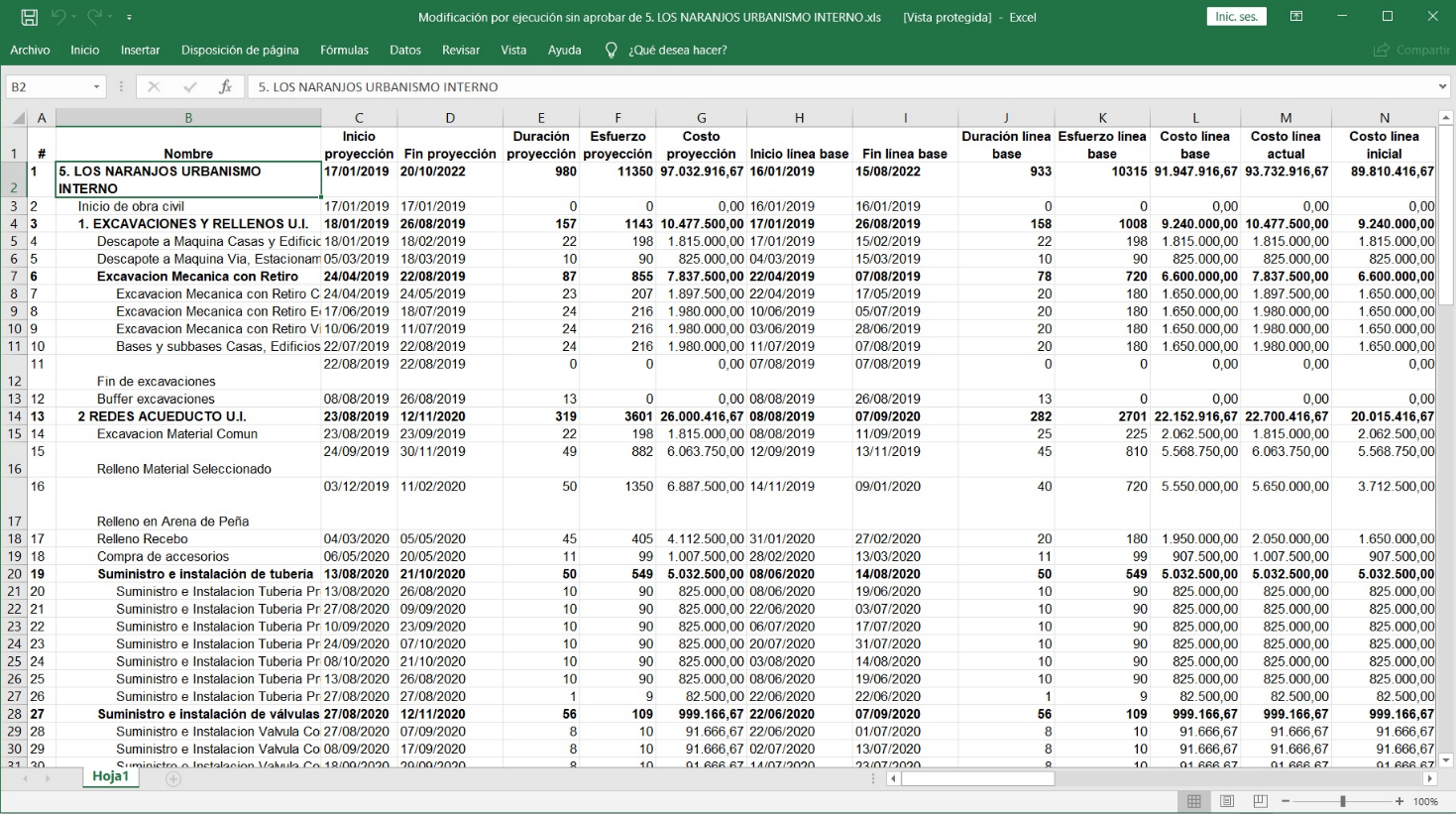The image size is (1456, 814).
Task: Select column B header
Action: 188,118
